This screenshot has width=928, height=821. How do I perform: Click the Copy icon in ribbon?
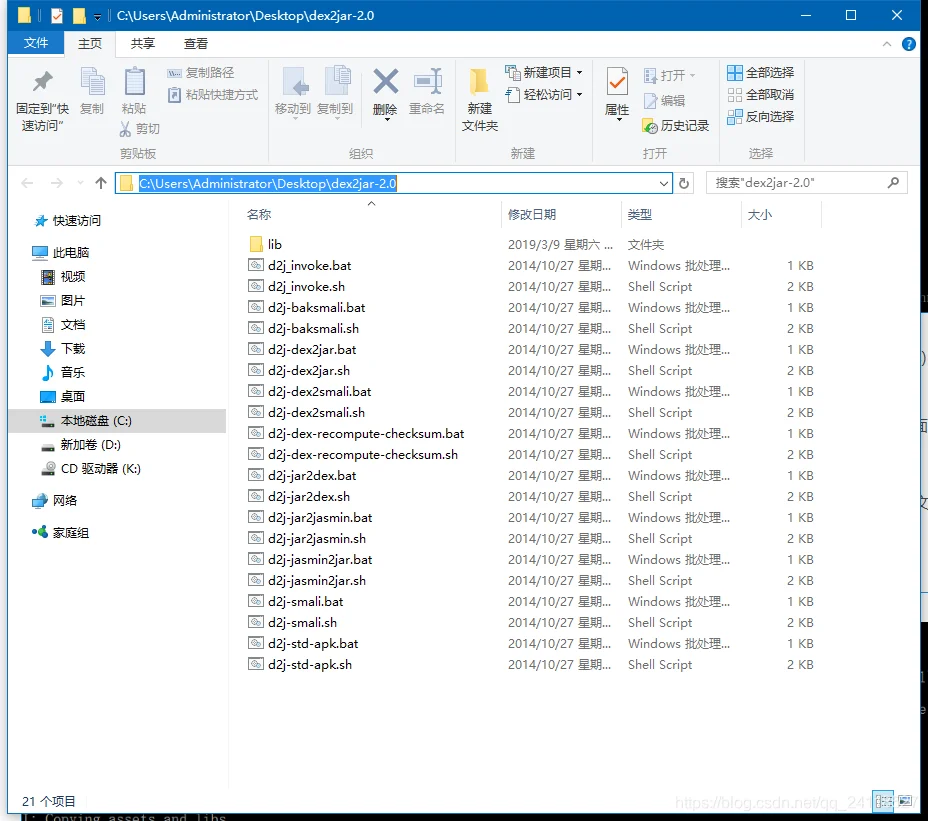tap(92, 82)
